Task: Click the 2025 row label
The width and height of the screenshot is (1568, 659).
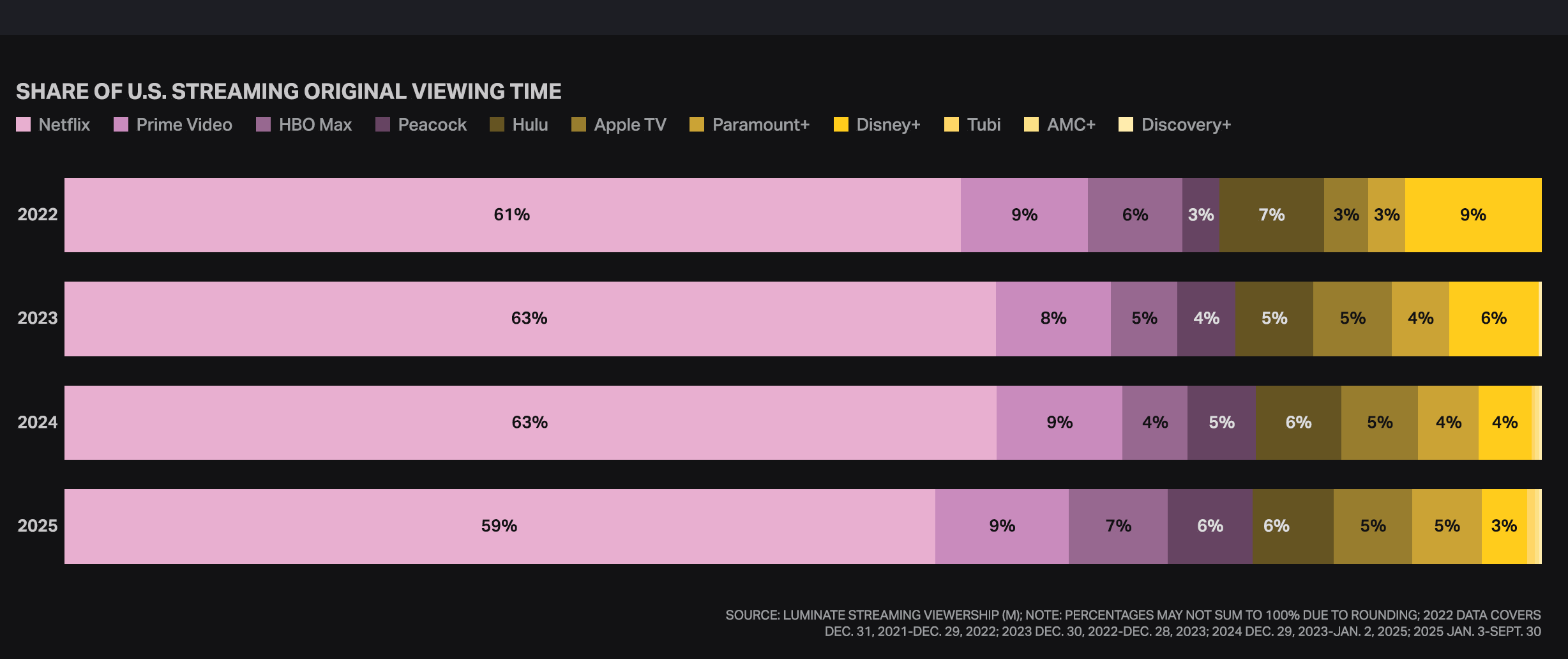Action: point(37,526)
